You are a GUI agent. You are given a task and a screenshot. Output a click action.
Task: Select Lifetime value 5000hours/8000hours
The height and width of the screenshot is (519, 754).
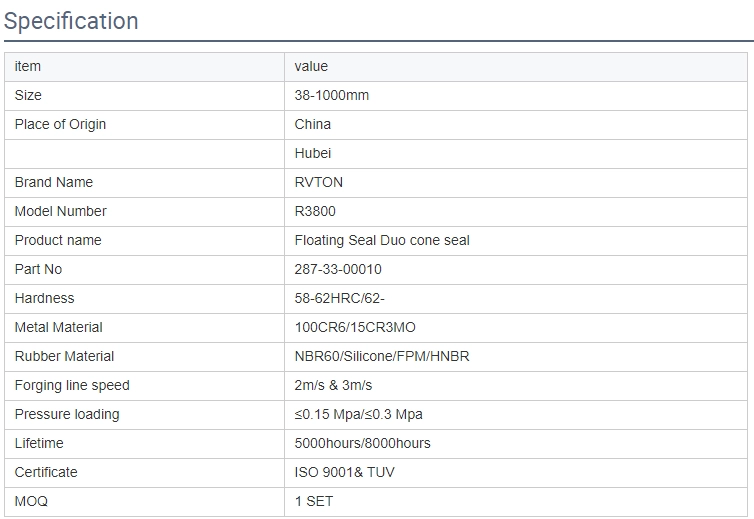363,443
